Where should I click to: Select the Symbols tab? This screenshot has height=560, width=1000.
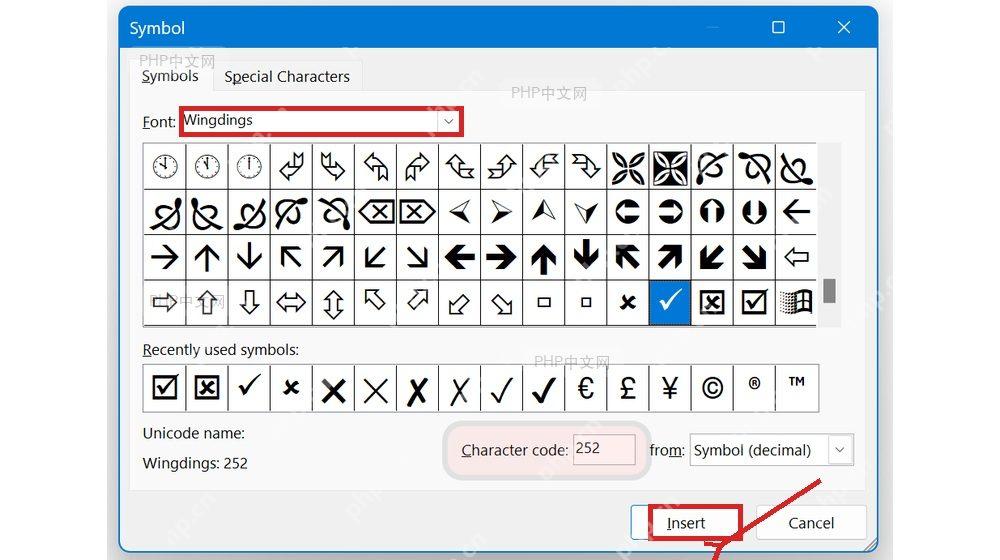point(170,76)
